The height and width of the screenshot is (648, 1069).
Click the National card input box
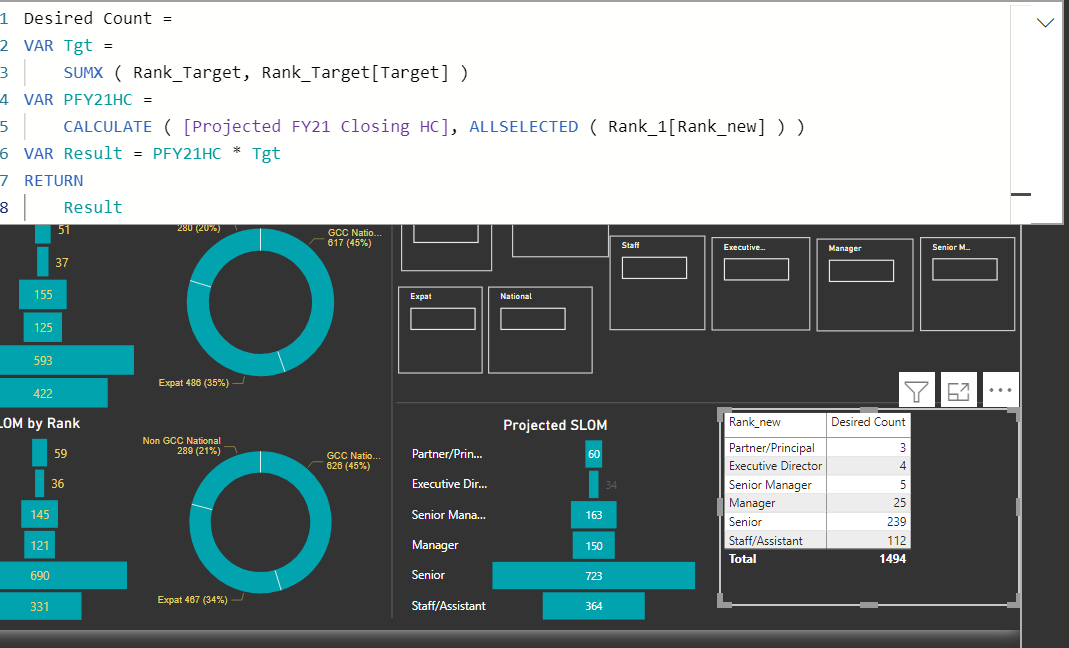(x=533, y=319)
